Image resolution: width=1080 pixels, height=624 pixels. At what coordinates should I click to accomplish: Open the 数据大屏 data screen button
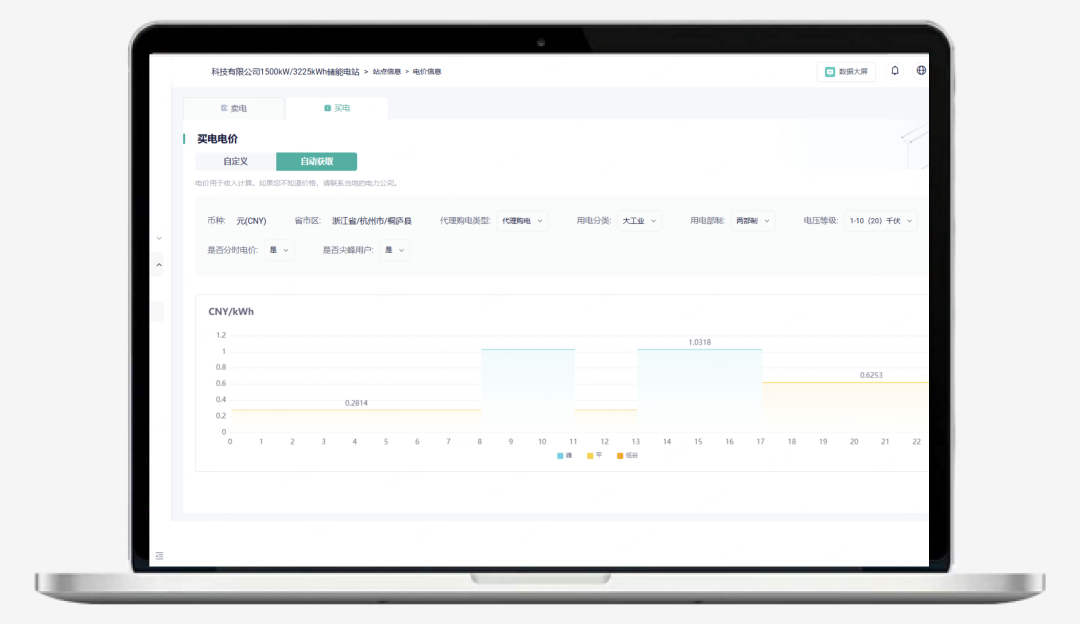(x=846, y=72)
